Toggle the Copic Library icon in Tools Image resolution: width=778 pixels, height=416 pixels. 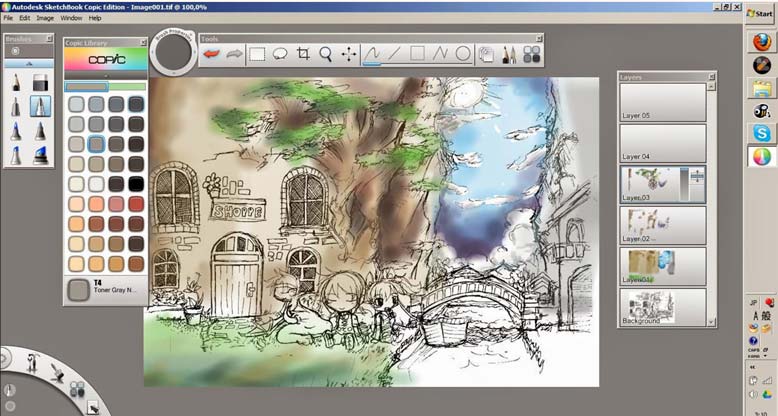coord(531,55)
